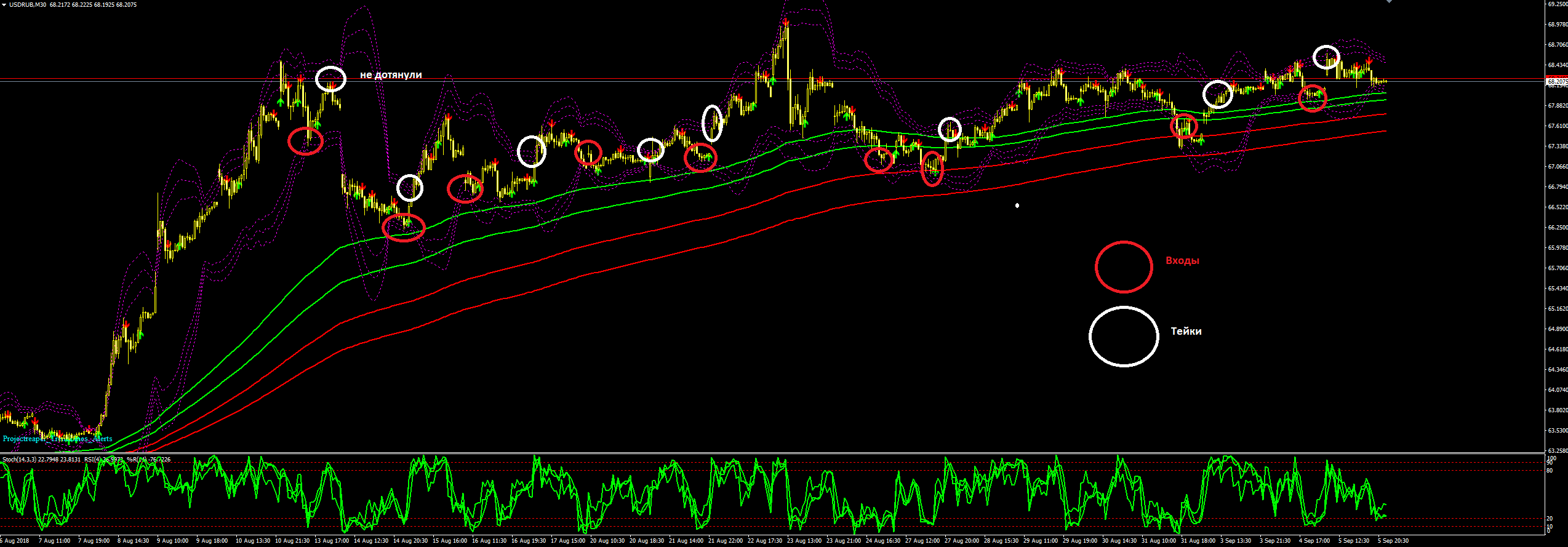Click the 67.6100 price scale label

[x=1557, y=126]
